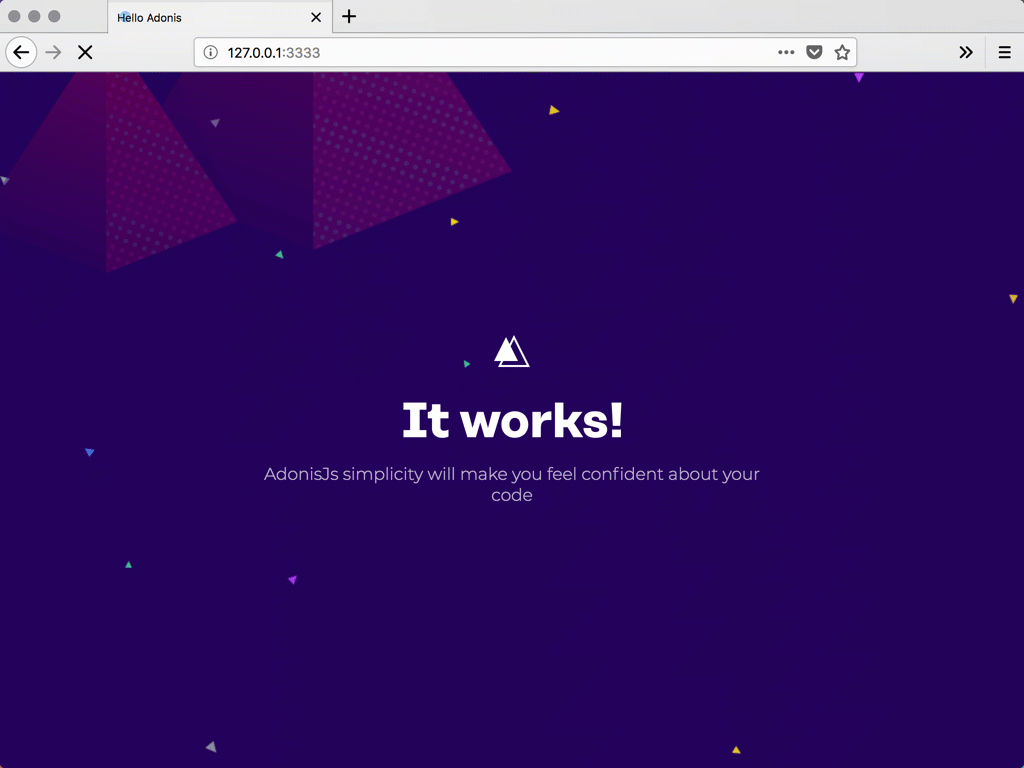This screenshot has height=768, width=1024.
Task: Open the Firefox hamburger menu
Action: [x=1004, y=52]
